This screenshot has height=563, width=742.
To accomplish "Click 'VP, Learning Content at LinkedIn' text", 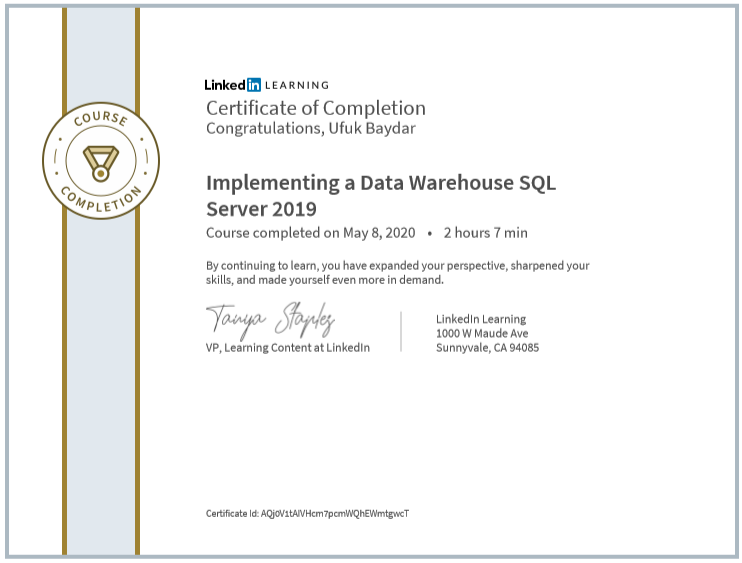I will 288,348.
